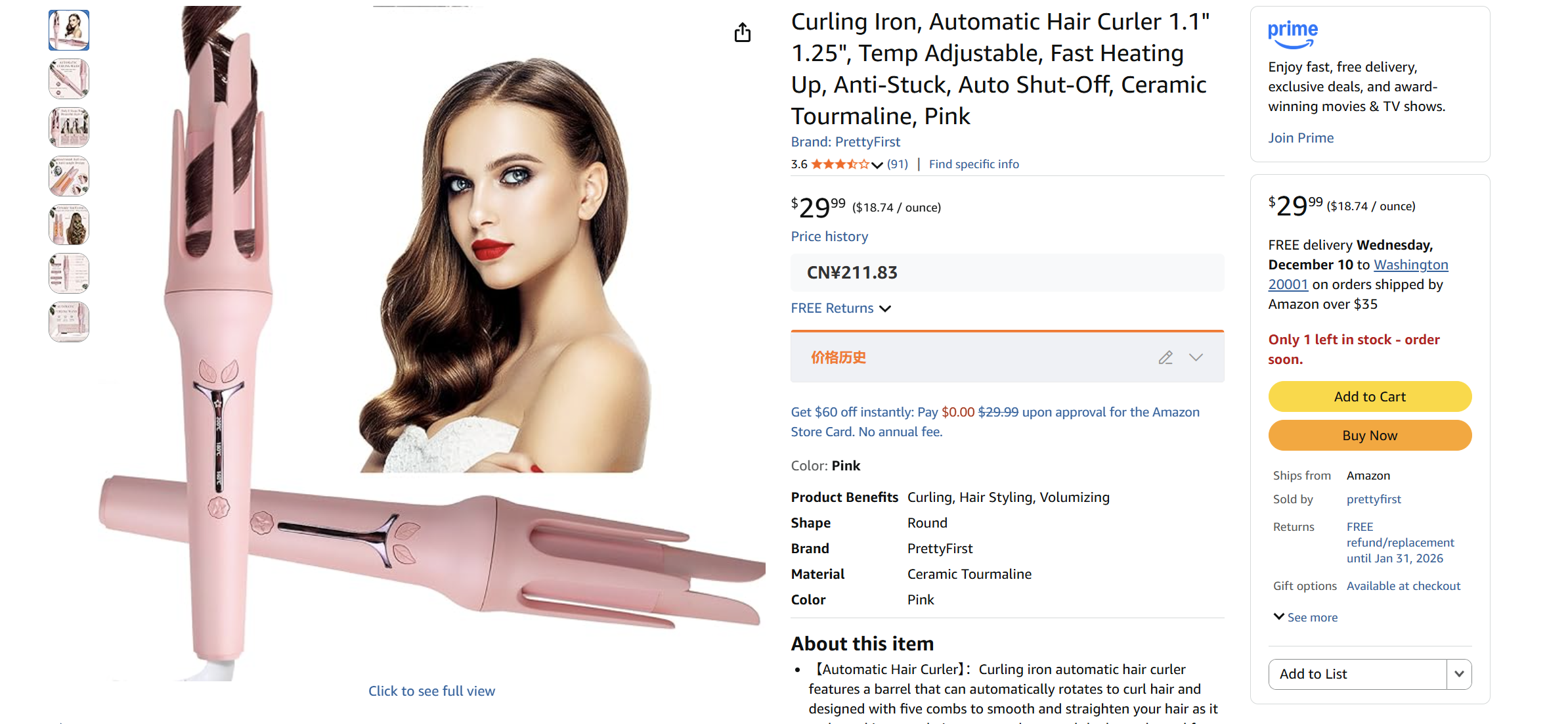
Task: Click the prettyfirst seller link
Action: 1374,499
